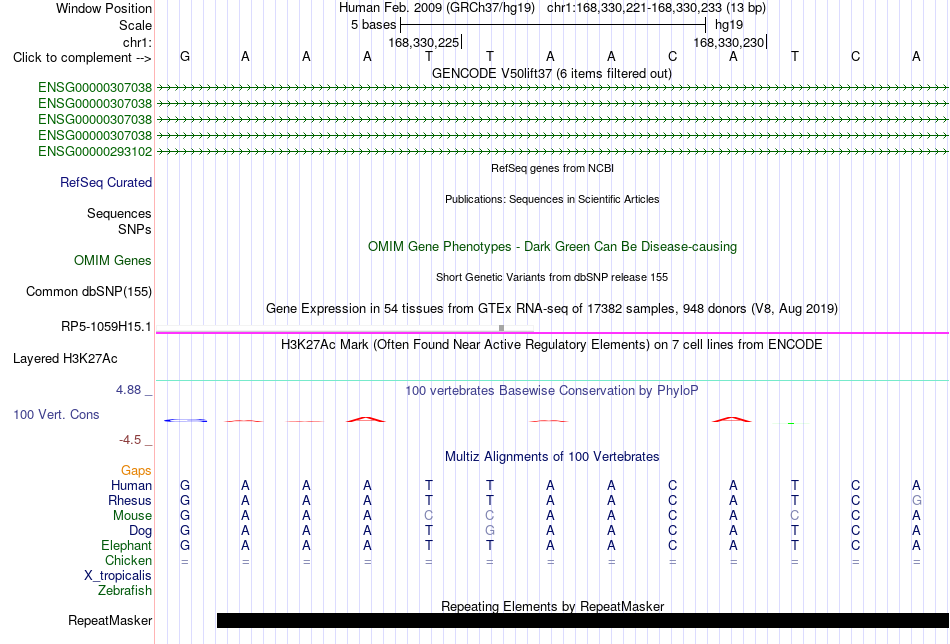Open '100 vertebrates Basewise Conservation by PhyloP' title
The image size is (950, 644).
[552, 391]
